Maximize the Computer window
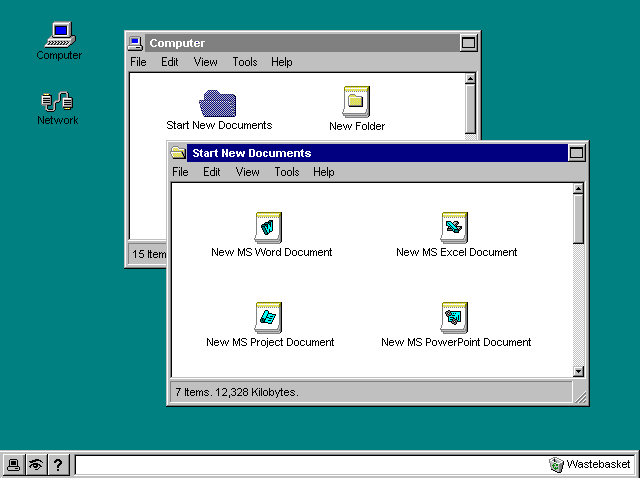 [x=469, y=43]
